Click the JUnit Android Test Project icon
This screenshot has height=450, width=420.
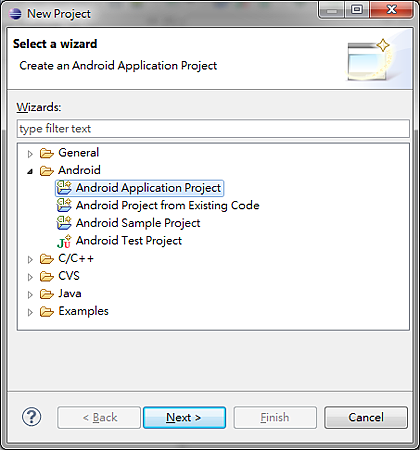point(64,241)
